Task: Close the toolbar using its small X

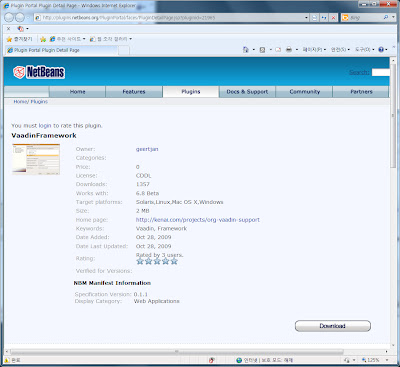Action: pos(8,29)
